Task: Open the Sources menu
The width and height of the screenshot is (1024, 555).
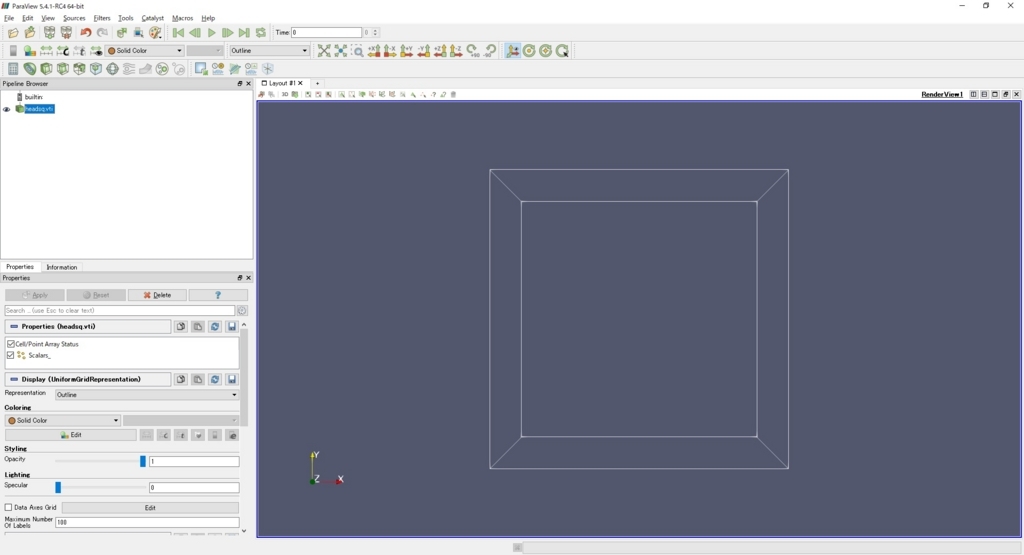Action: [74, 18]
